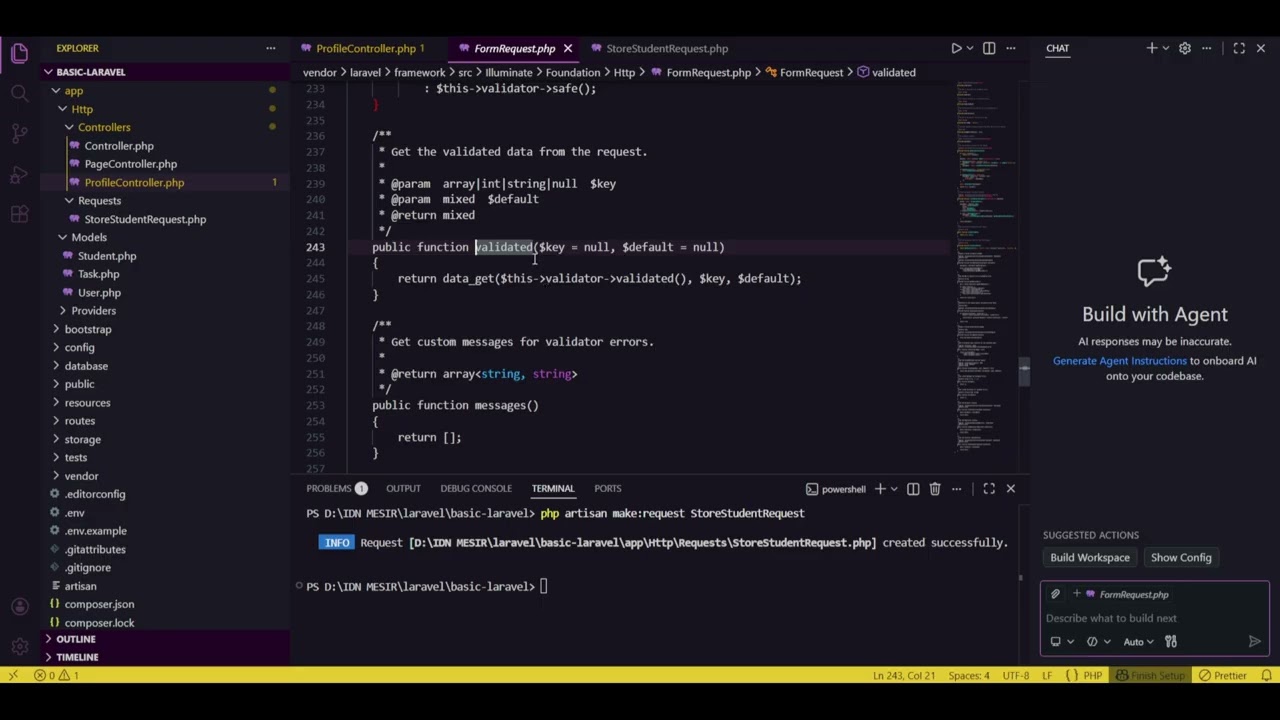Switch to StoreStudentRequest.php editor tab

[x=667, y=48]
